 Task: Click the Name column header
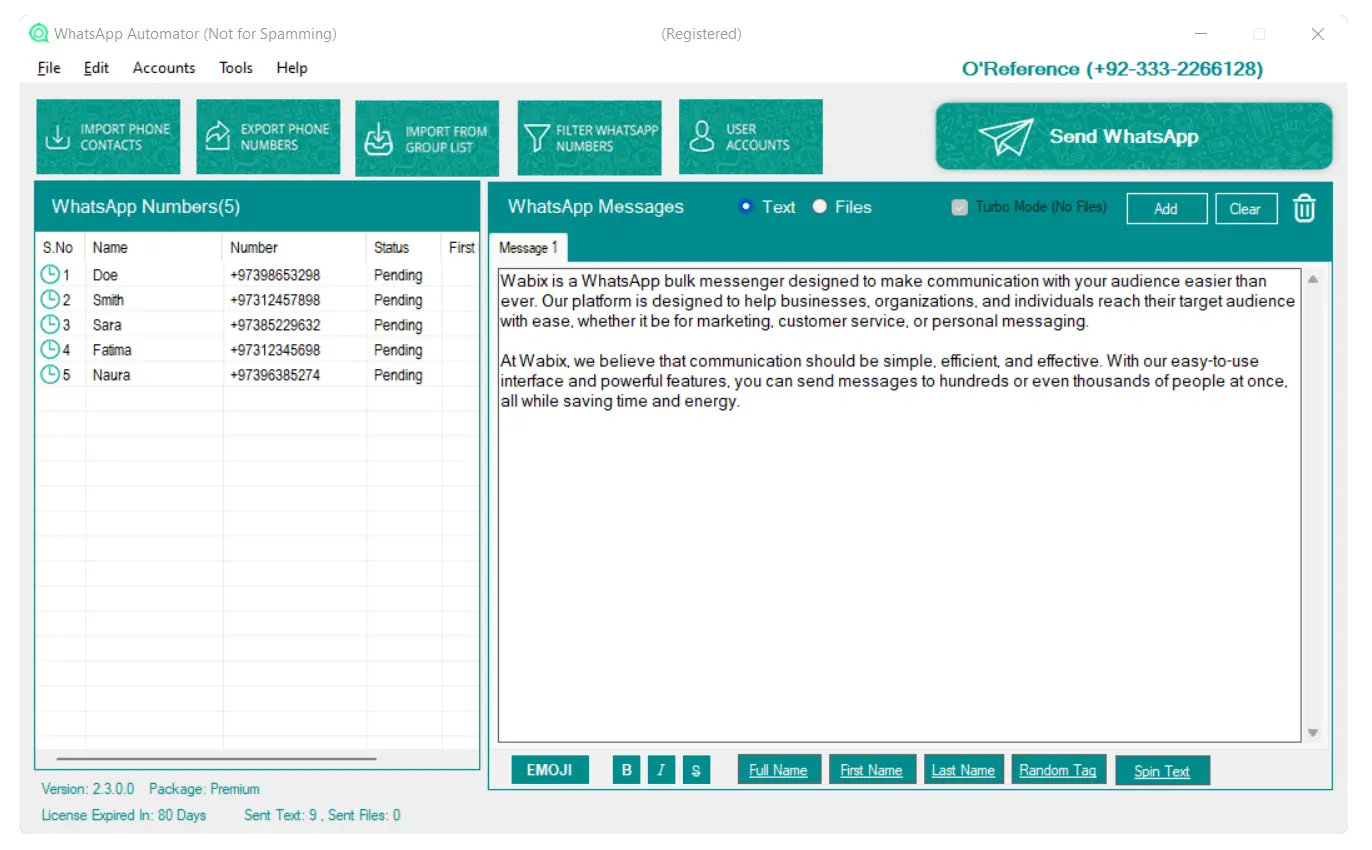click(154, 247)
